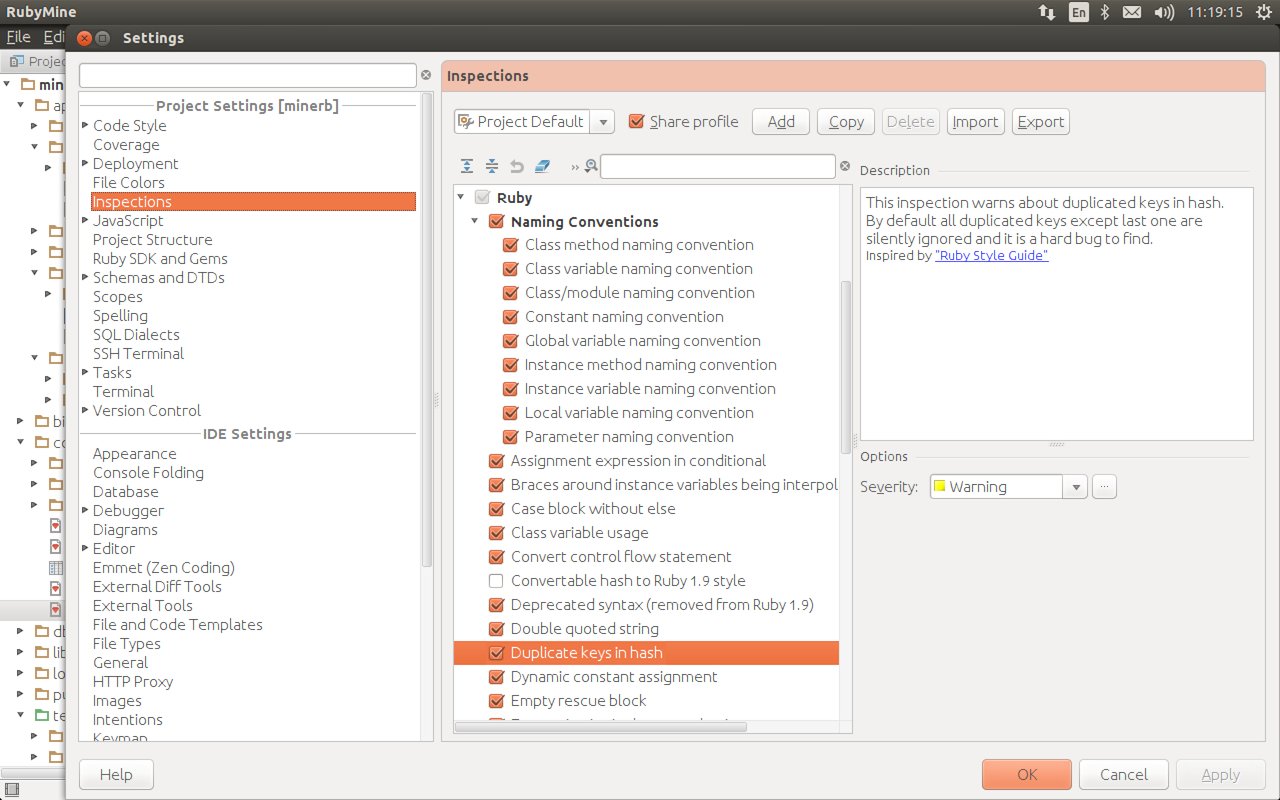Expand Schemas and DTDs node

[x=85, y=278]
